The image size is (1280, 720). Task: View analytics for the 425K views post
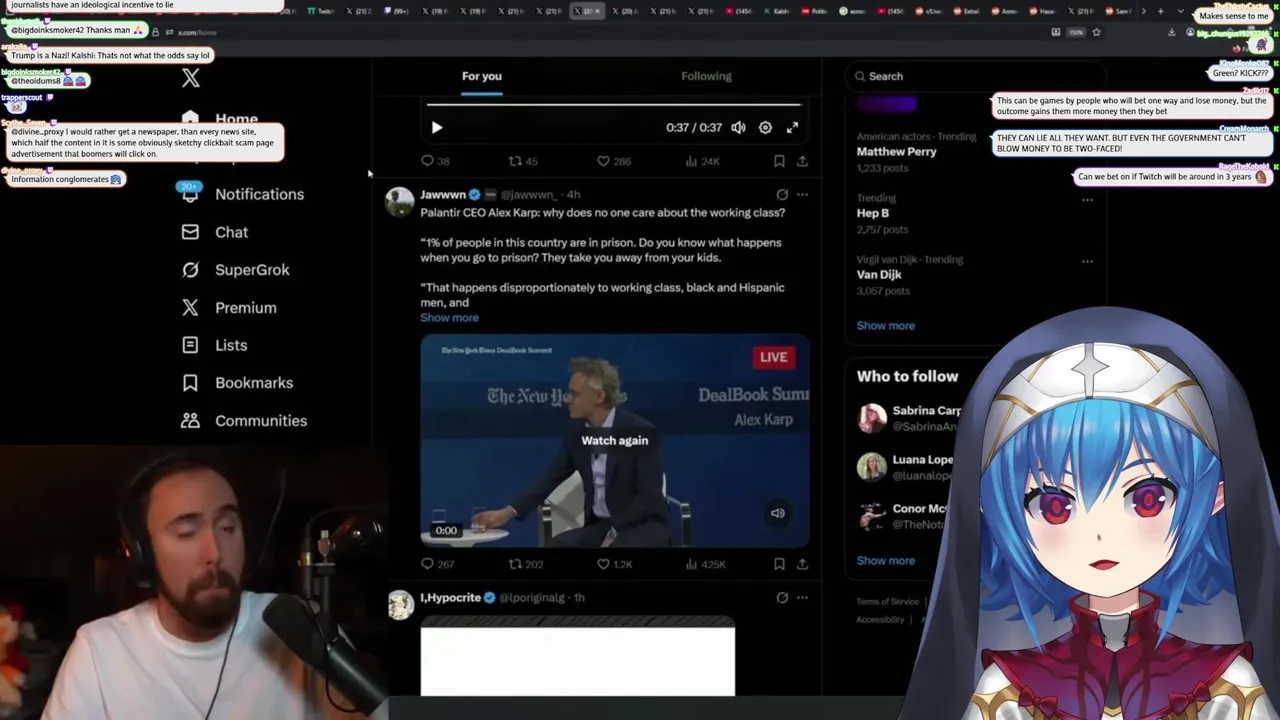click(706, 564)
